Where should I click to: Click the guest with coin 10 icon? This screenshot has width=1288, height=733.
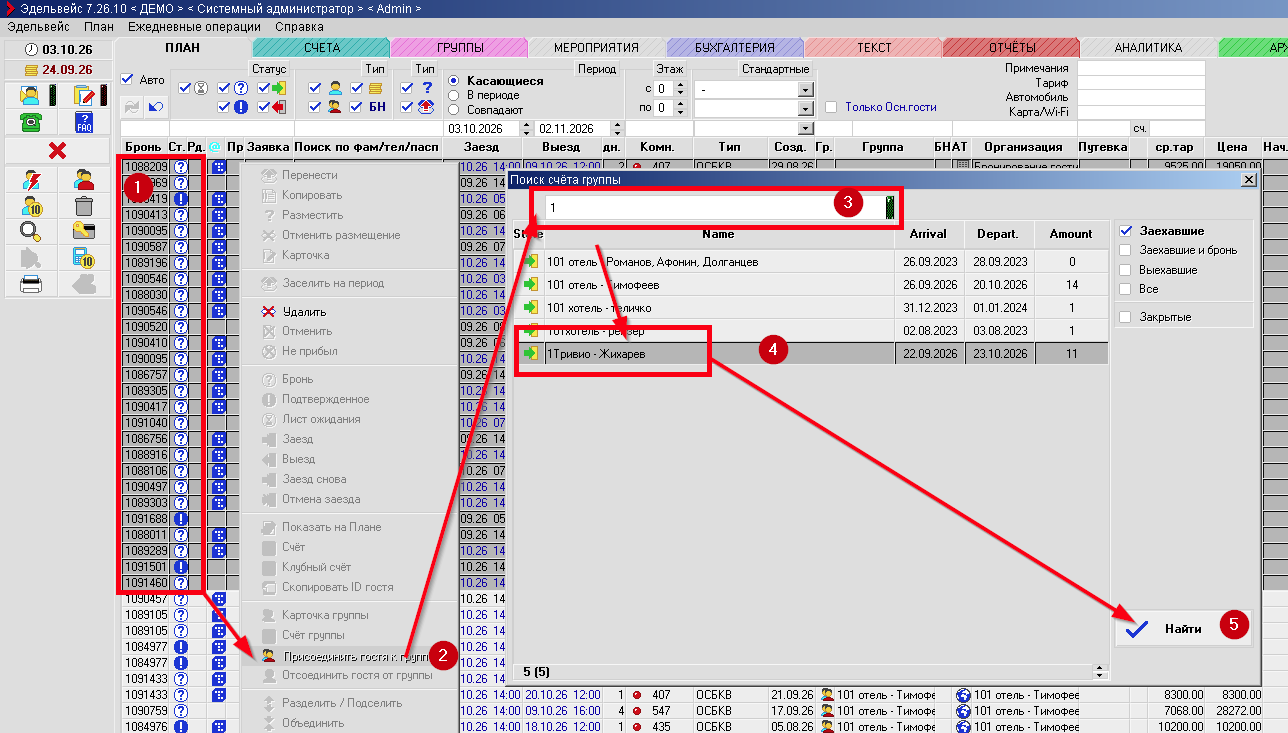point(31,206)
